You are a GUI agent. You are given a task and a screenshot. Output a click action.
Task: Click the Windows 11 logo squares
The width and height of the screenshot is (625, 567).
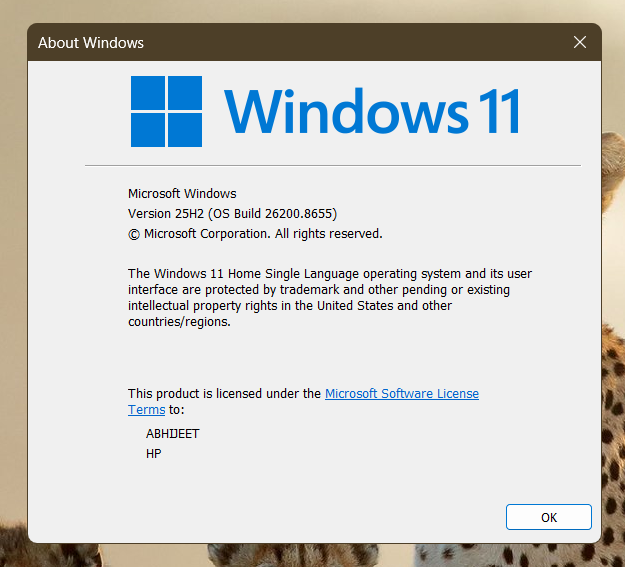tap(166, 111)
